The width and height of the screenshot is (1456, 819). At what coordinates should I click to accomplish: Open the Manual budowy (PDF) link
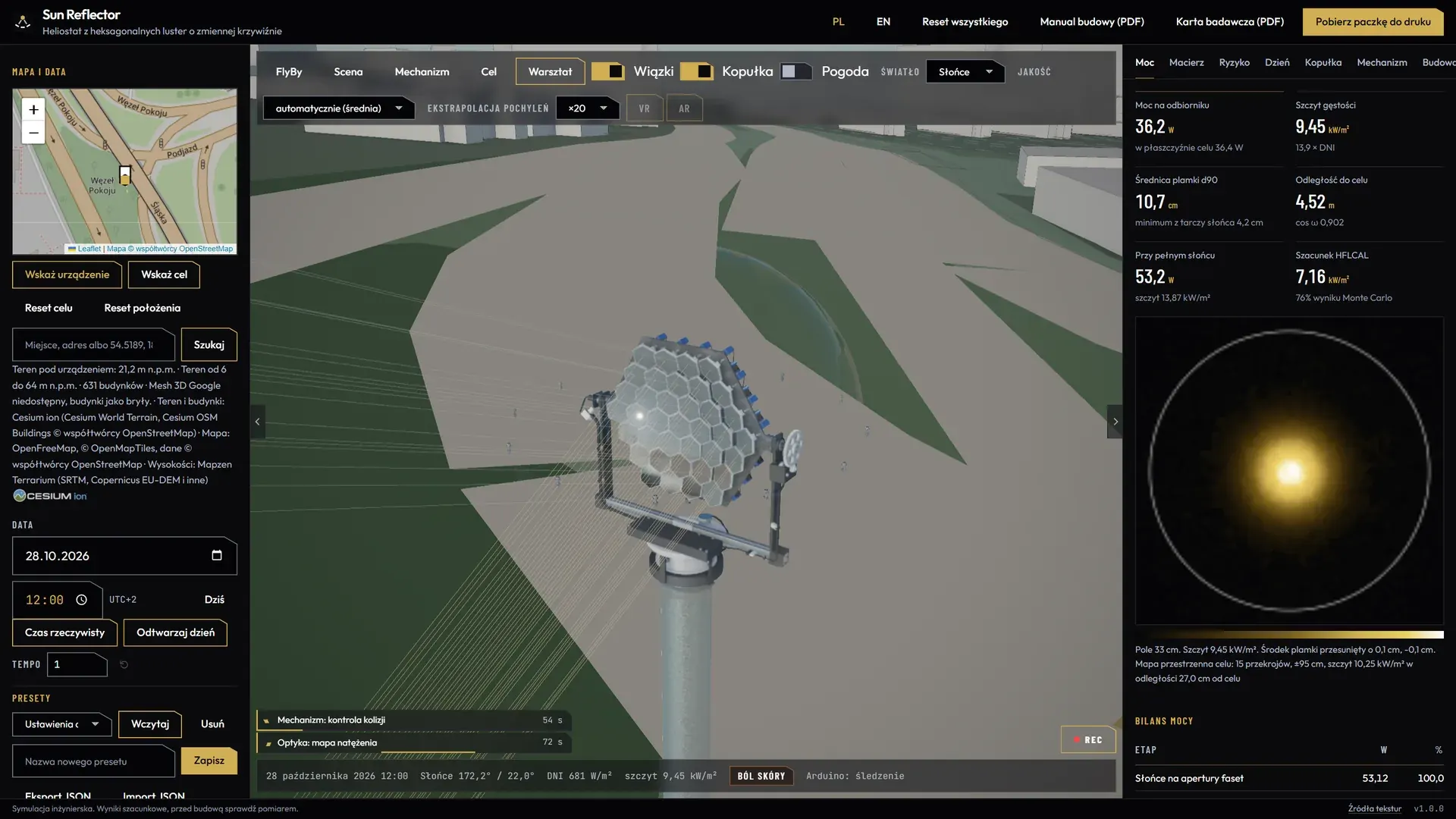(x=1091, y=22)
